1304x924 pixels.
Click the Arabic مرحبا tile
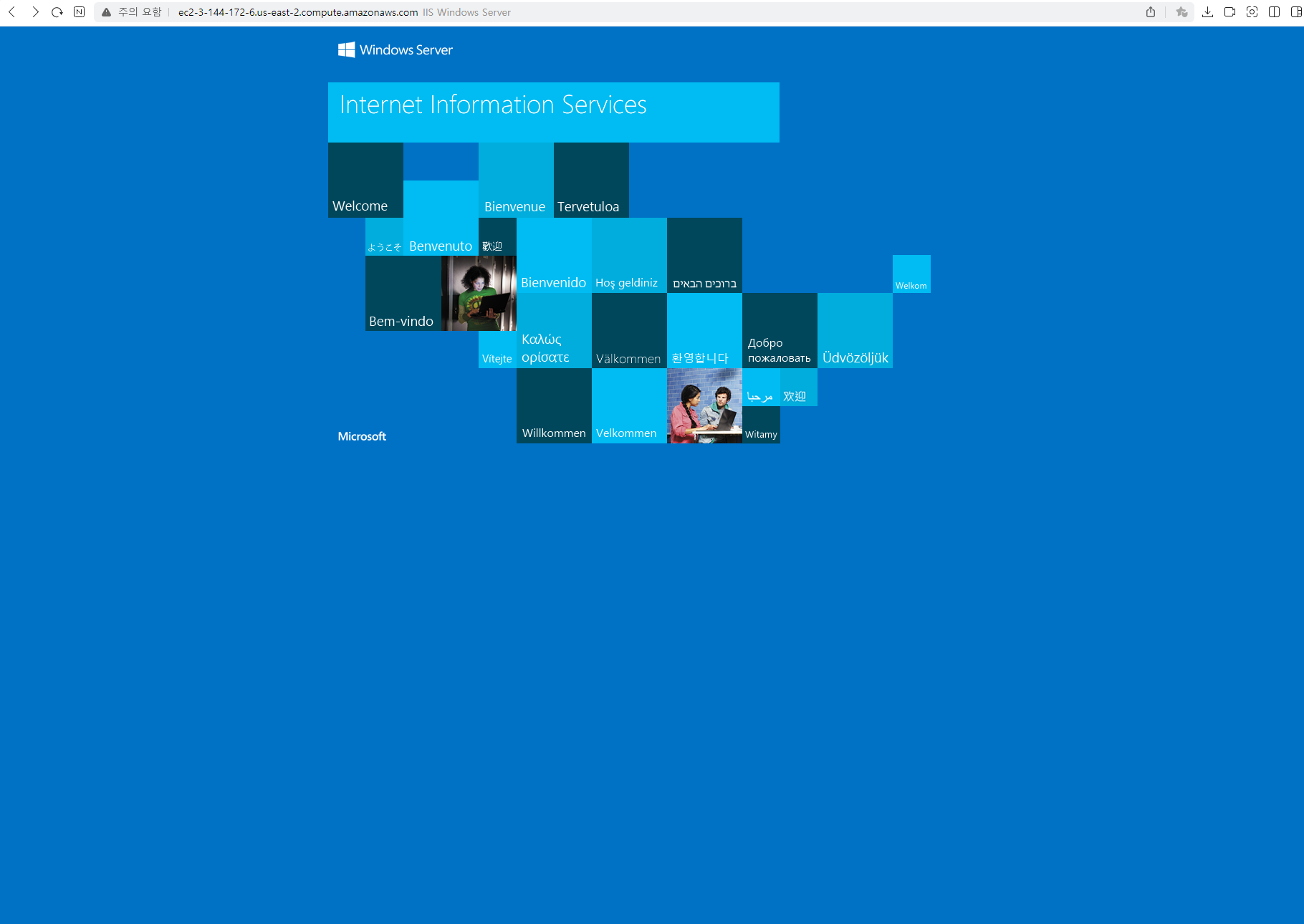coord(761,387)
